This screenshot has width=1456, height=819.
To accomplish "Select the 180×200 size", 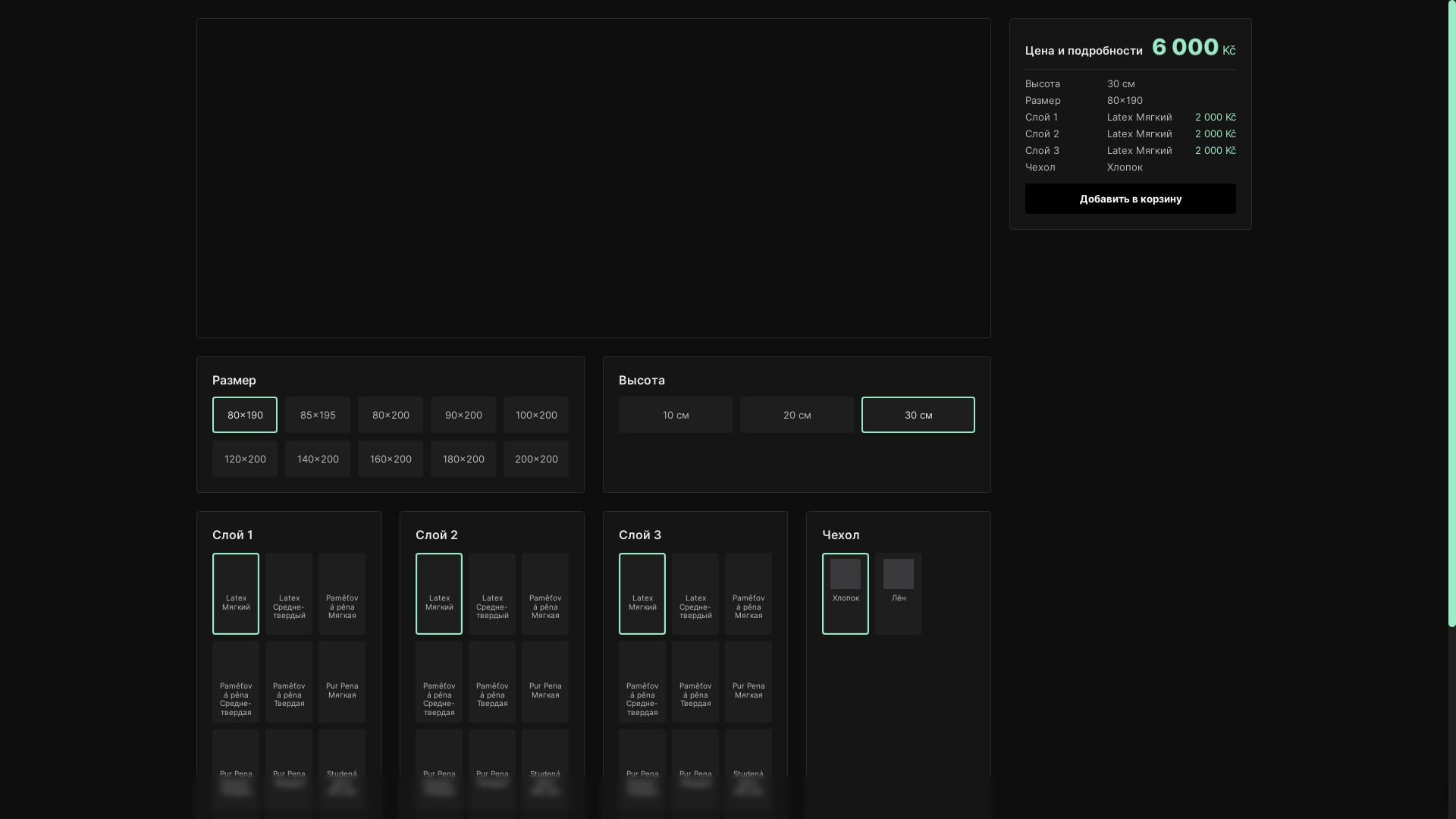I will click(463, 459).
